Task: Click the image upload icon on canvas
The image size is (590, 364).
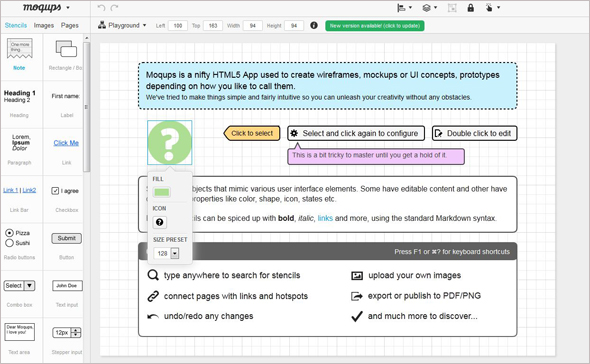Action: 357,276
